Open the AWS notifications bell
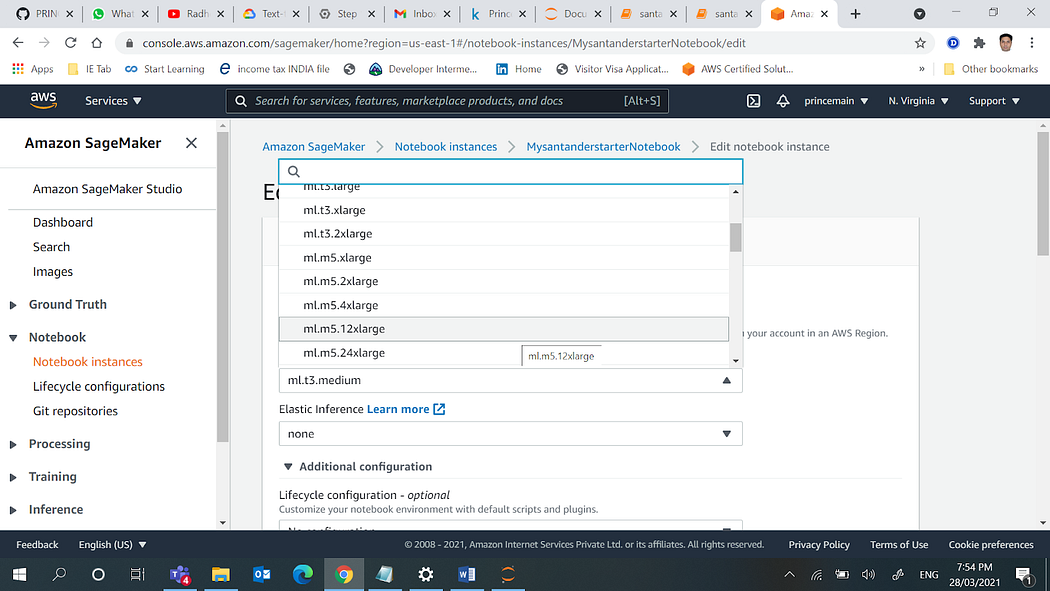 tap(783, 101)
